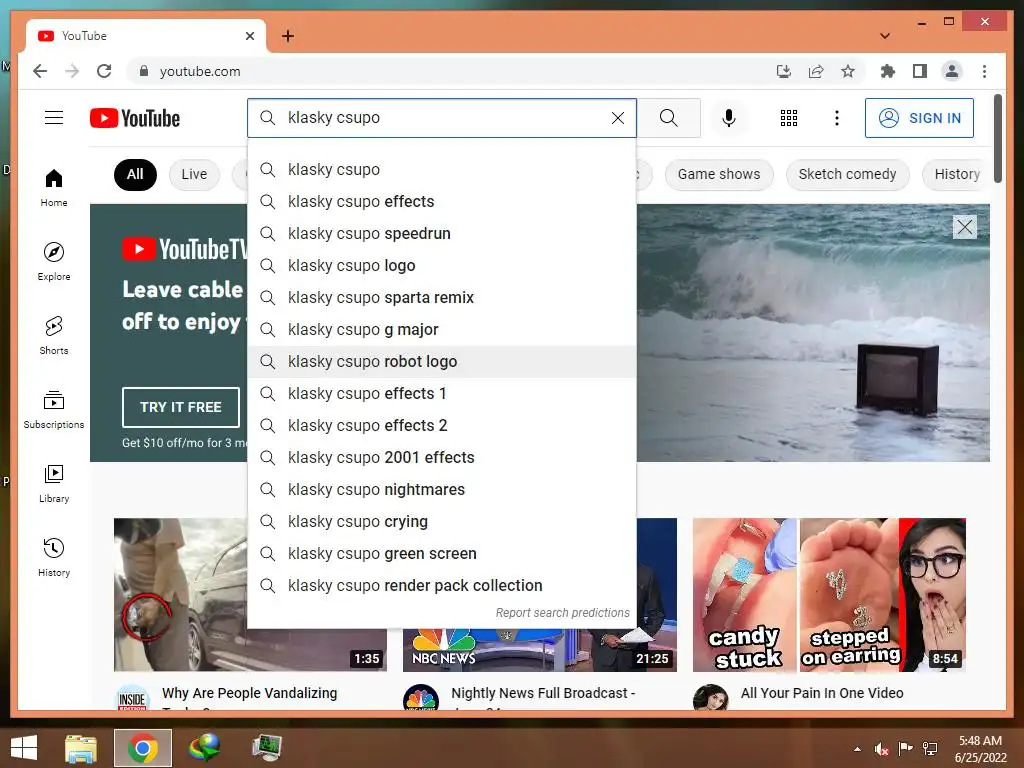The width and height of the screenshot is (1024, 768).
Task: Choose suggestion 'klasky csupo green screen'
Action: pos(441,554)
